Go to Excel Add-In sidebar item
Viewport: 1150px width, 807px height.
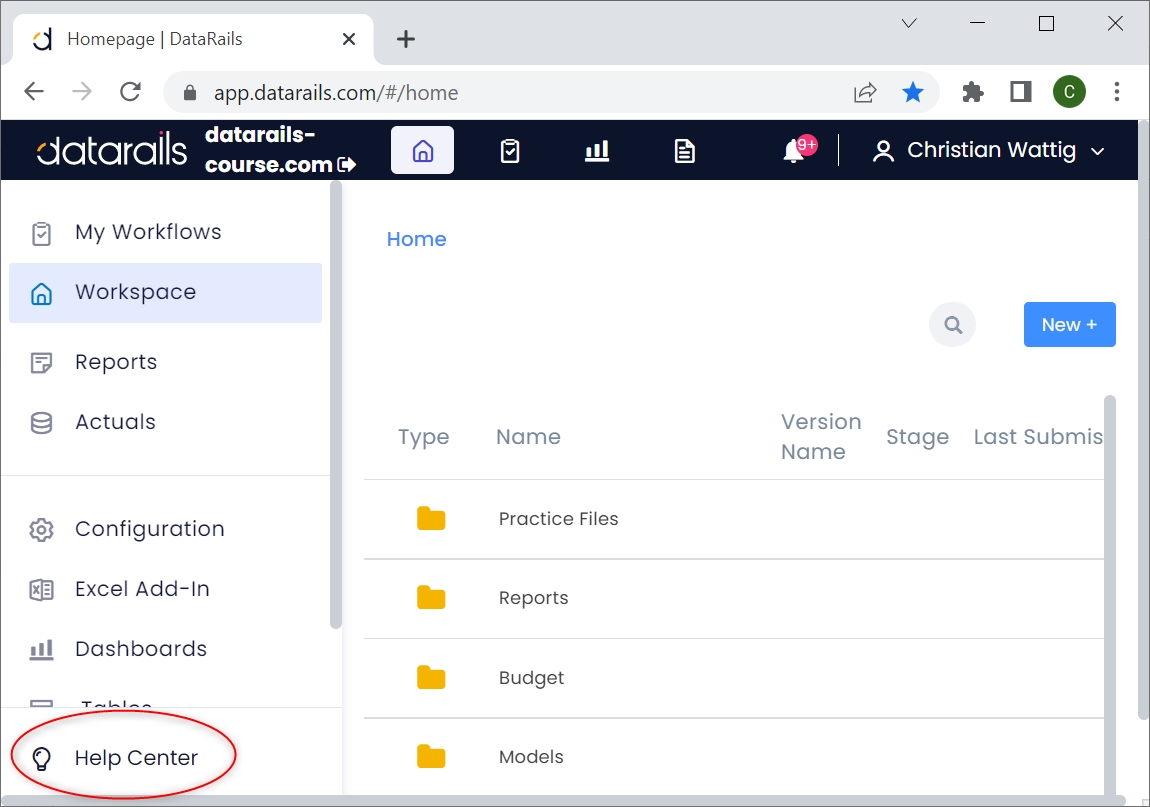[x=142, y=589]
